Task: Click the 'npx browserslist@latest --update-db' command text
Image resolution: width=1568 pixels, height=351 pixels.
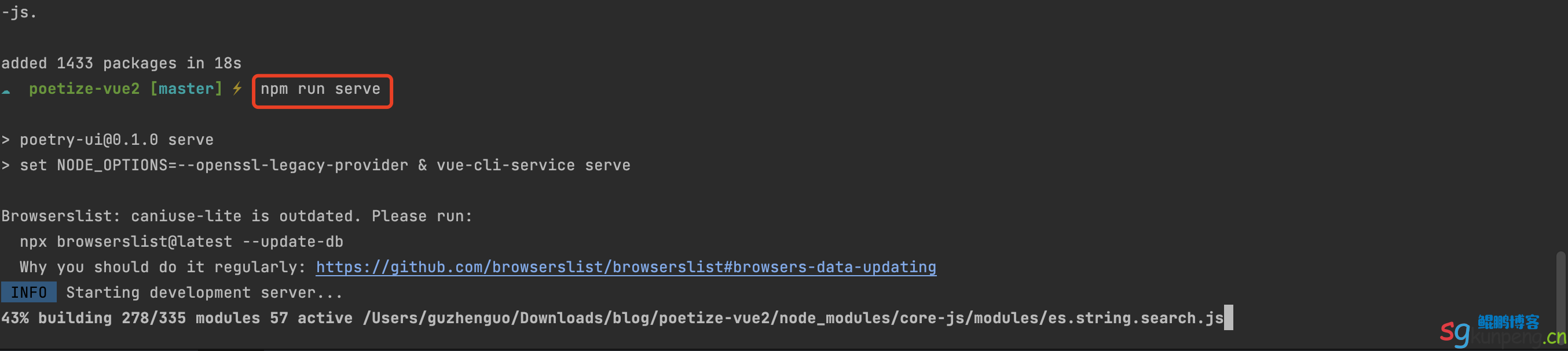Action: point(181,242)
